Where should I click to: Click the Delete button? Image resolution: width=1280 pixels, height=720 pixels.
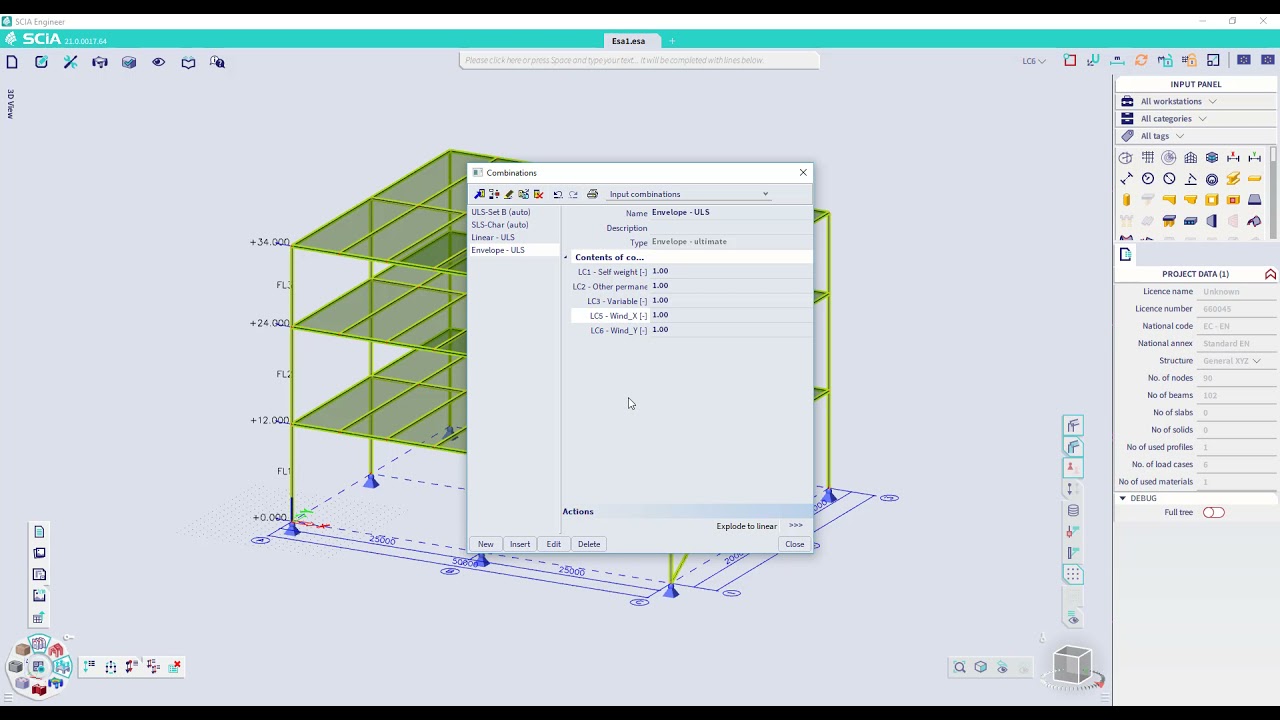[589, 544]
